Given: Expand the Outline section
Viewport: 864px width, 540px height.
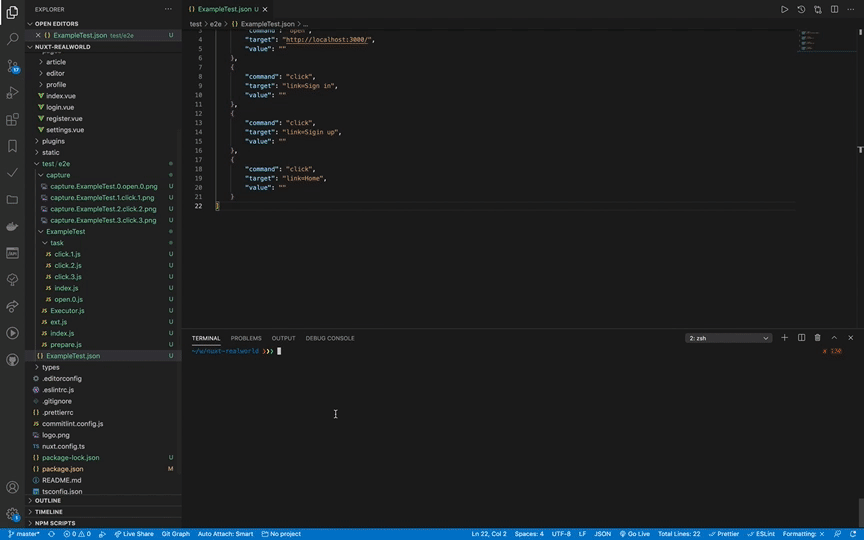Looking at the screenshot, I should [x=48, y=500].
